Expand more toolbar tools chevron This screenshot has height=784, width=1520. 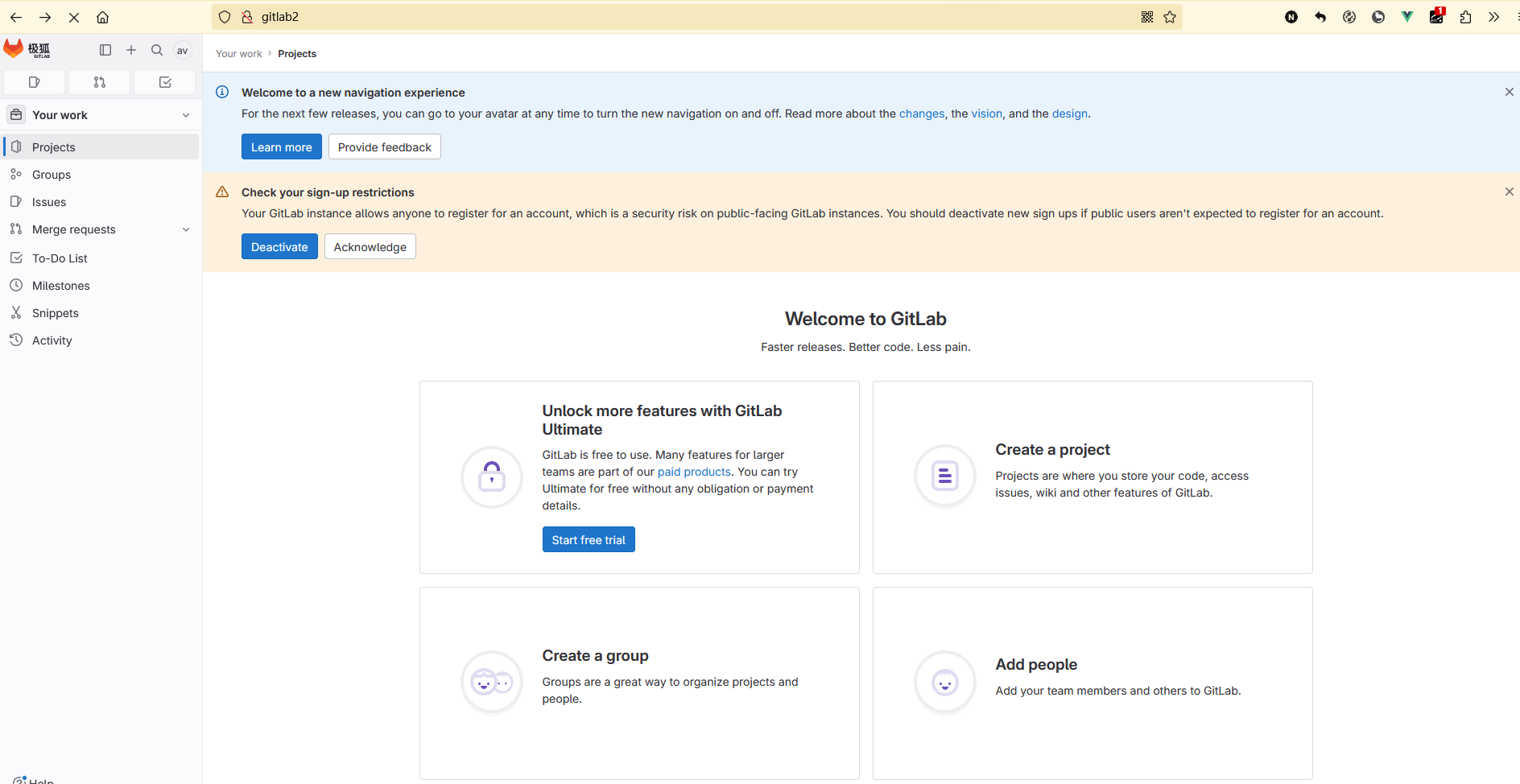tap(1494, 17)
